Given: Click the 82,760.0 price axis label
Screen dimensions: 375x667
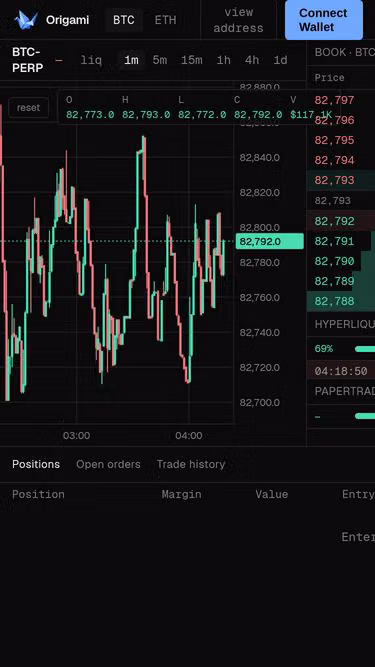Looking at the screenshot, I should [260, 297].
